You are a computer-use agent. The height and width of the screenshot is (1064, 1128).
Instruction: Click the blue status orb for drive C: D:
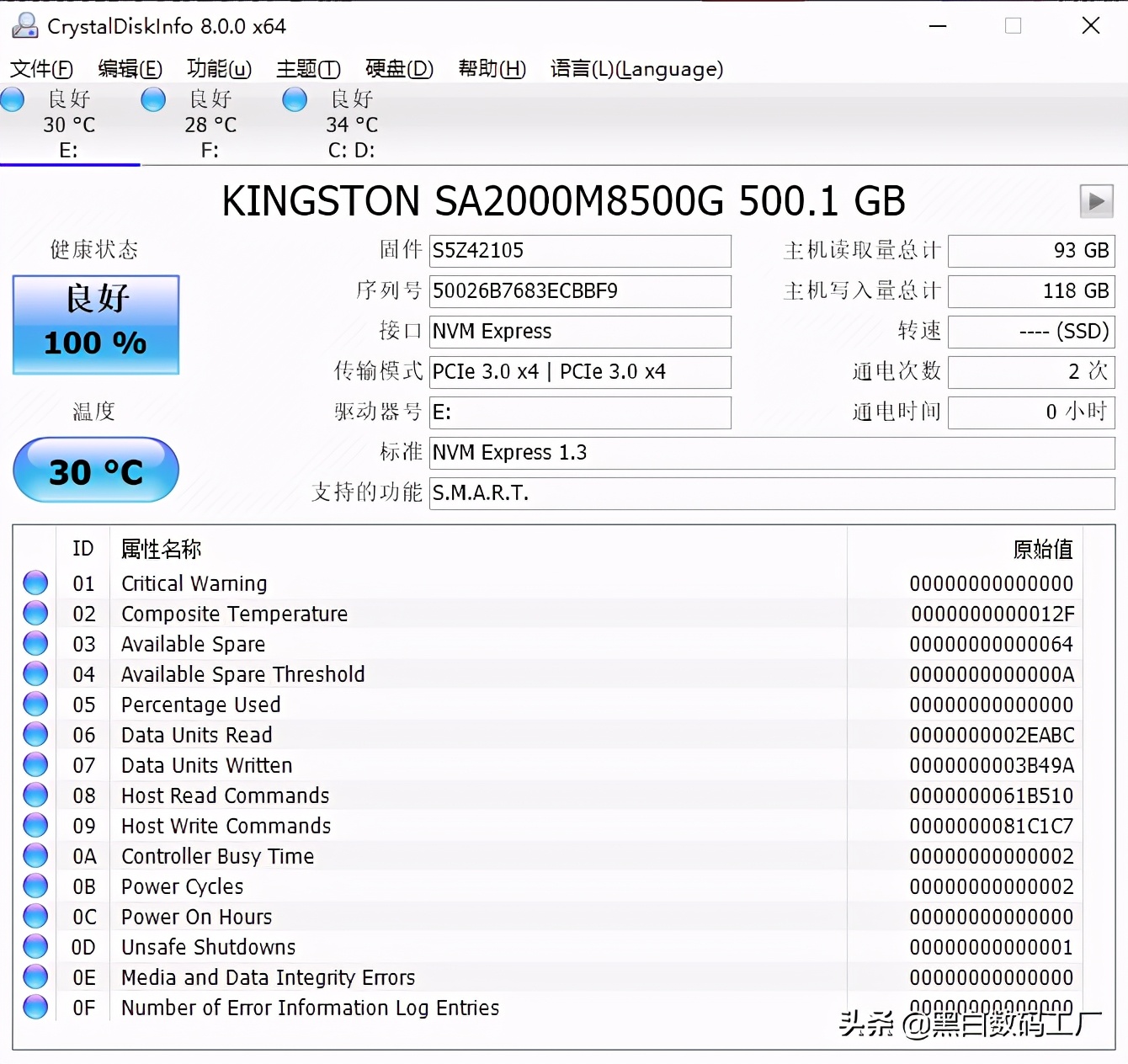click(295, 99)
